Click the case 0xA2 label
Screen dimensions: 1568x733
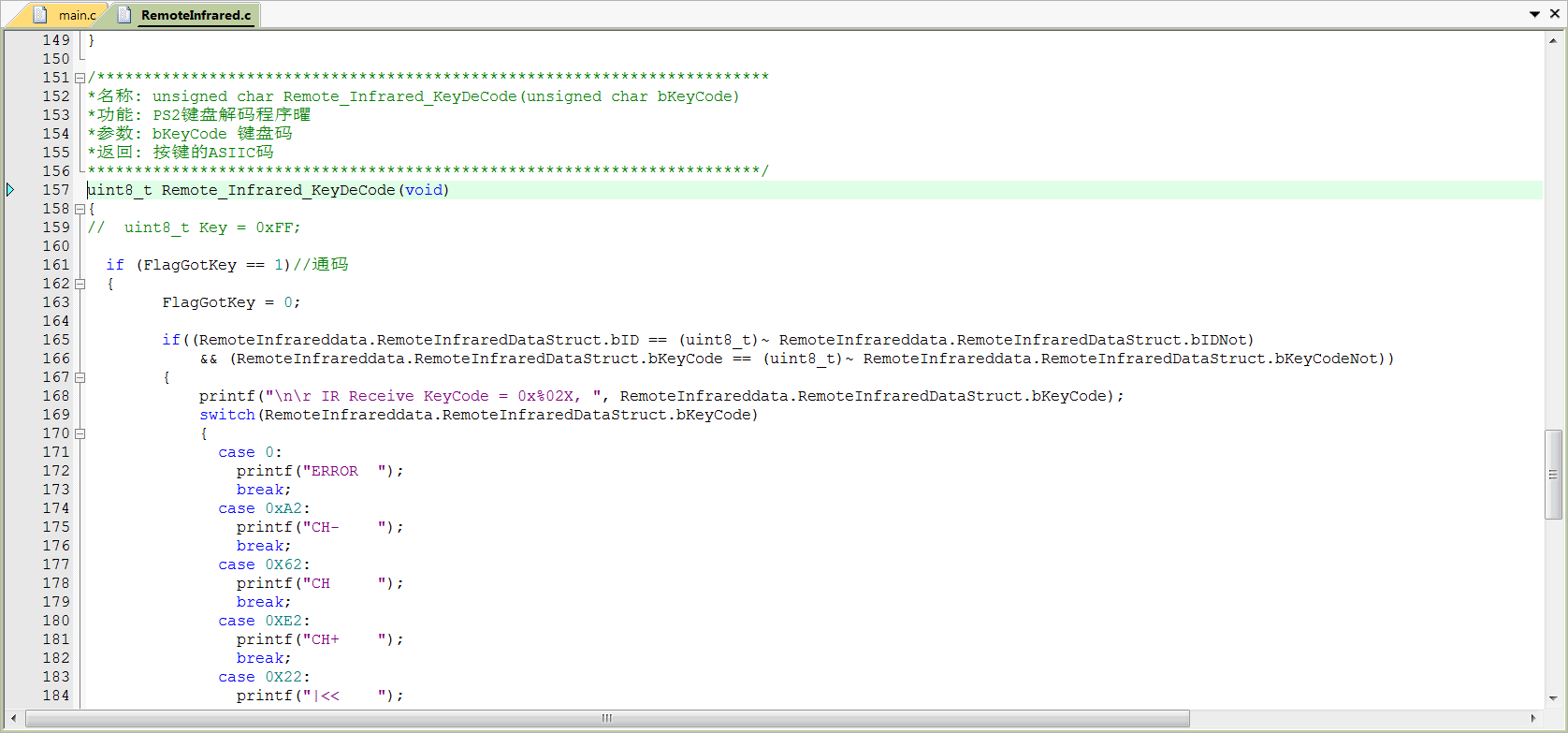(264, 508)
